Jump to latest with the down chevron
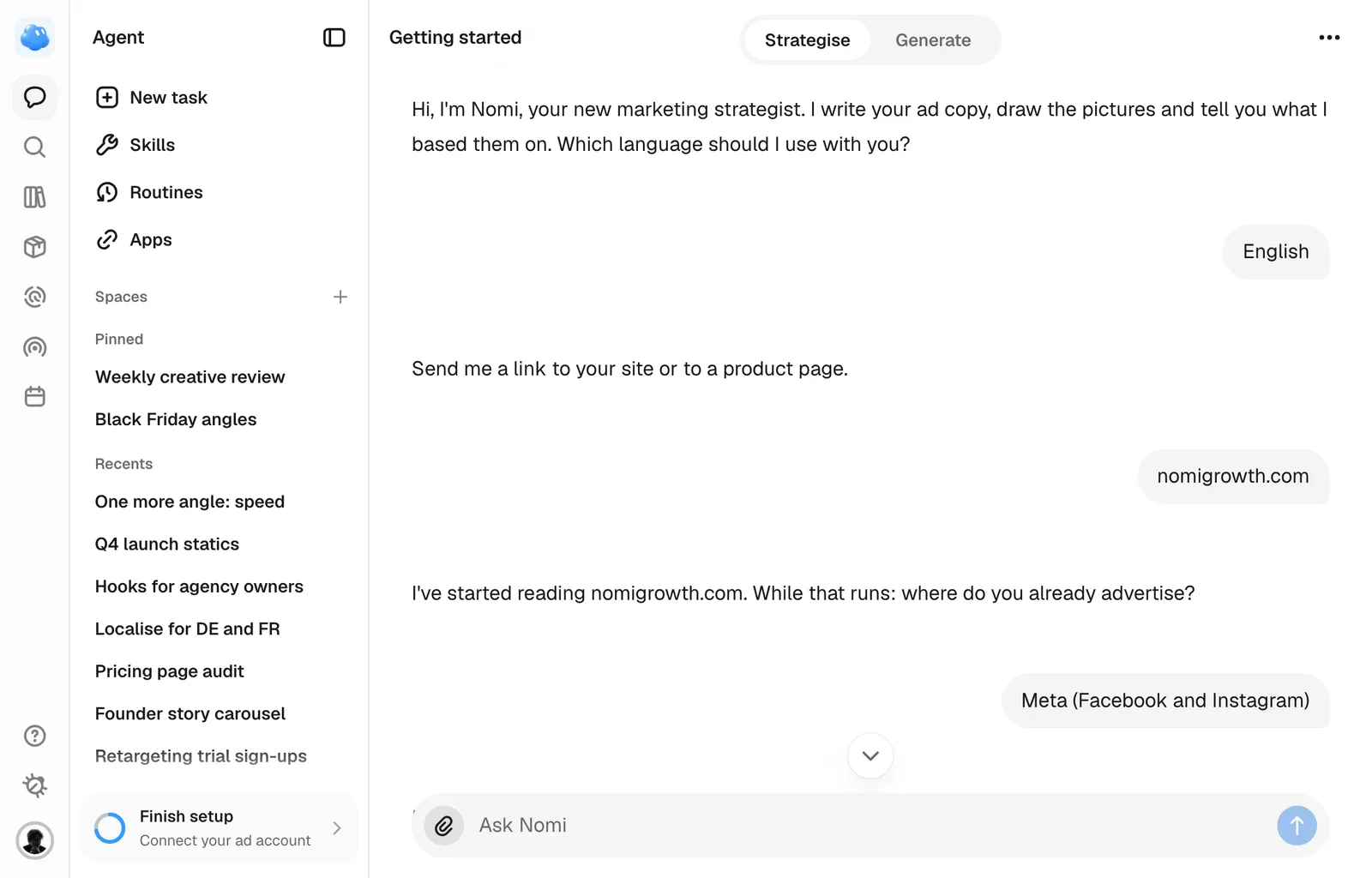The image size is (1372, 878). tap(870, 756)
